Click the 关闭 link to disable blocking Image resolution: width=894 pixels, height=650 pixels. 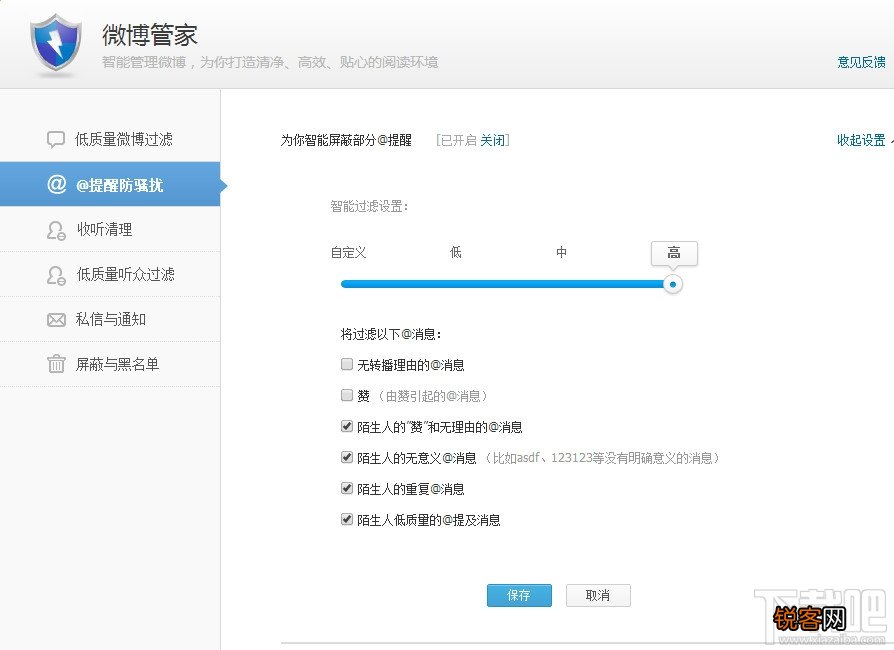click(x=492, y=140)
